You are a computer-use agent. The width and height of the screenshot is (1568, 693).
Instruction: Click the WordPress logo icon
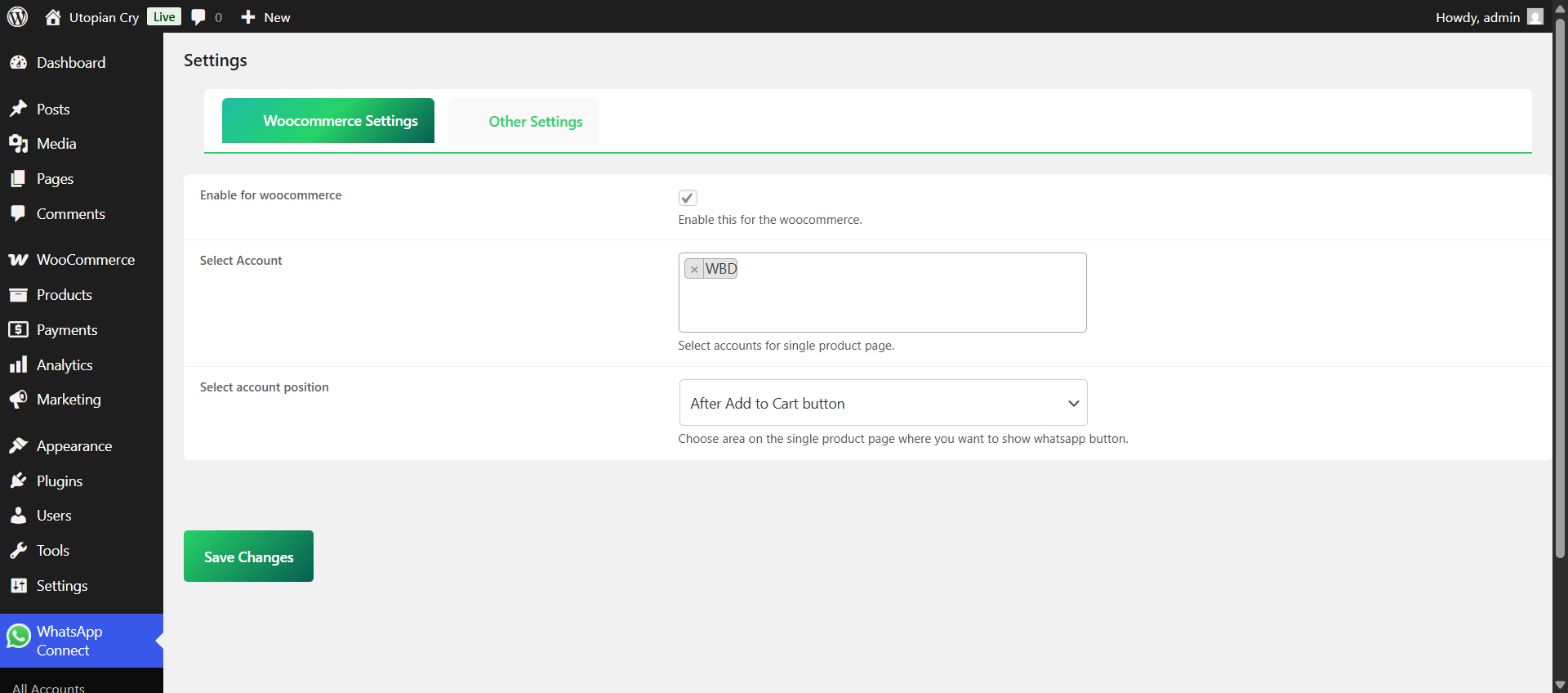17,16
